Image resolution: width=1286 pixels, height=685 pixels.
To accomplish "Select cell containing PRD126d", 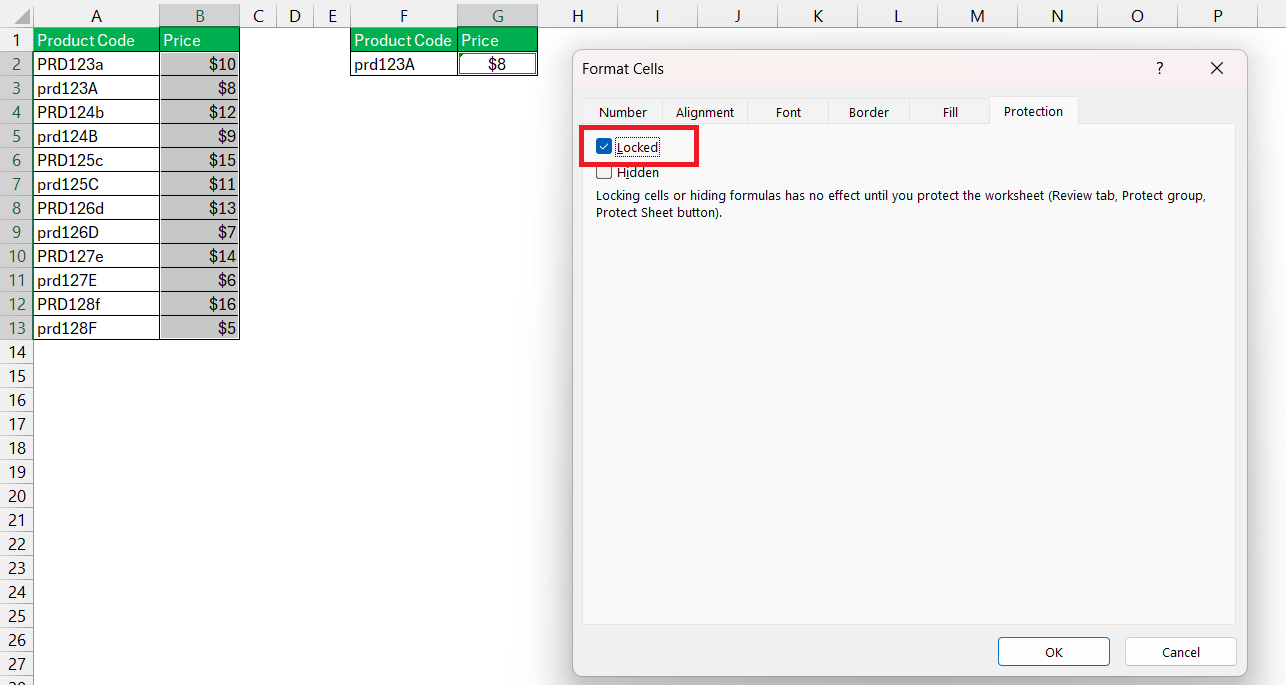I will [96, 208].
